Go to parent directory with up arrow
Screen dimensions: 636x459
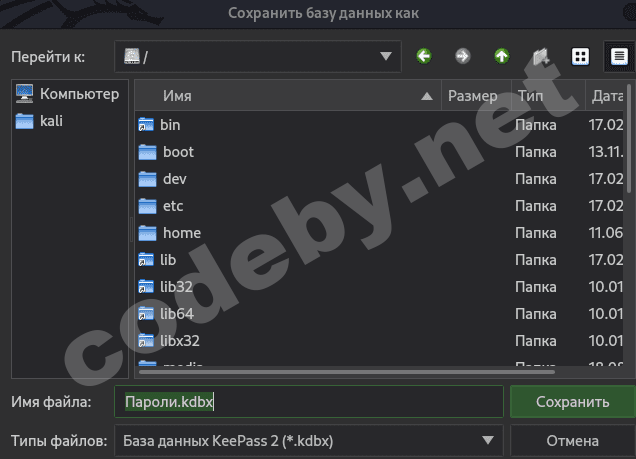[501, 57]
